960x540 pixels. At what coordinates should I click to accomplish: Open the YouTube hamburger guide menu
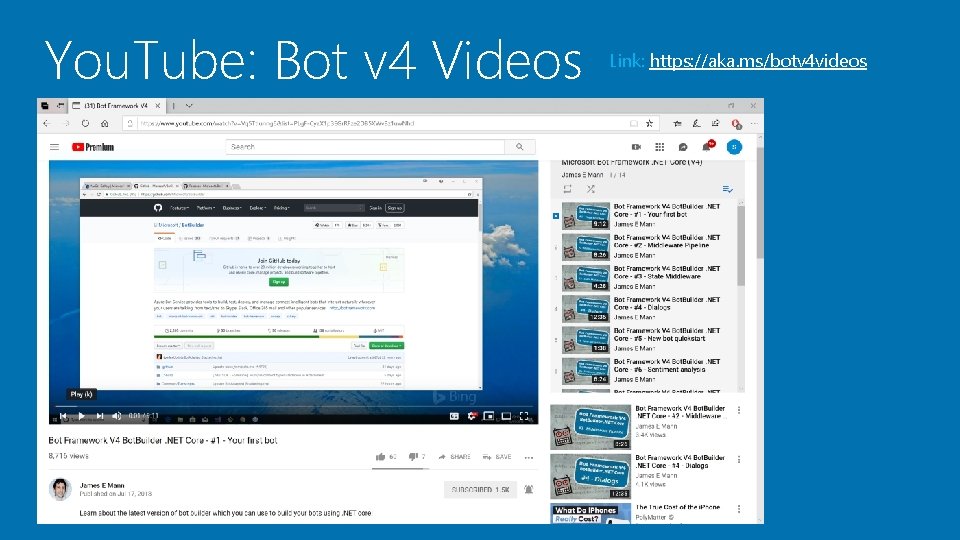tap(54, 147)
